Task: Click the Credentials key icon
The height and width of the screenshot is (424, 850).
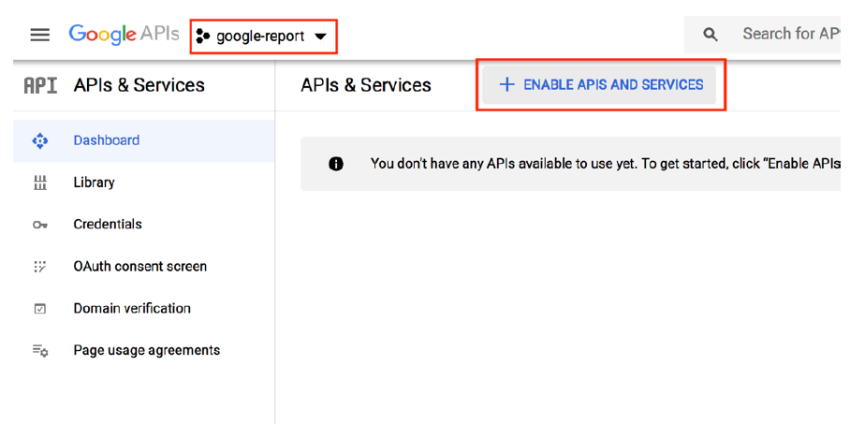Action: click(40, 225)
